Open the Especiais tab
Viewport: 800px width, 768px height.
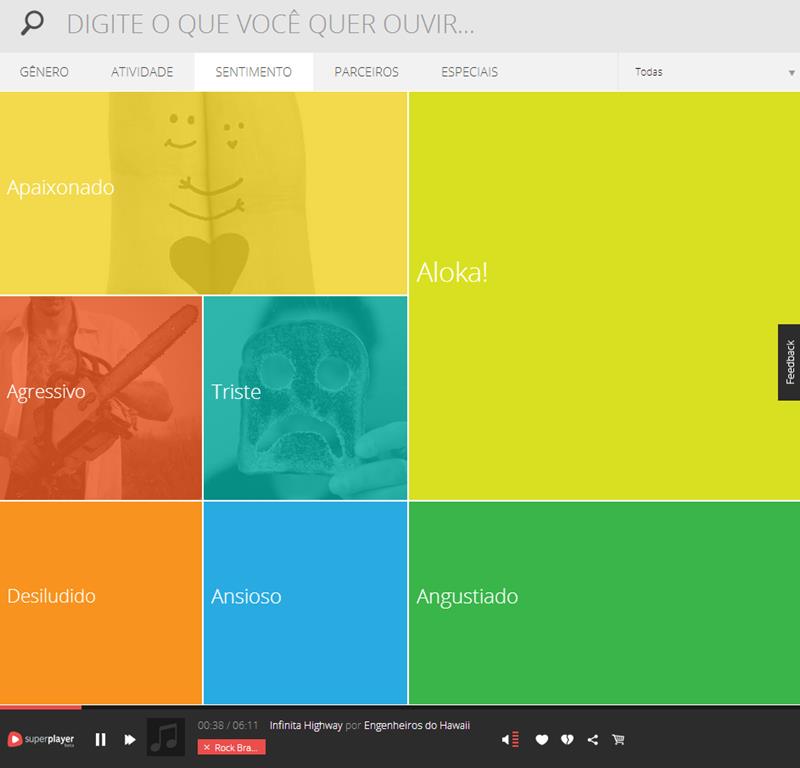click(469, 72)
